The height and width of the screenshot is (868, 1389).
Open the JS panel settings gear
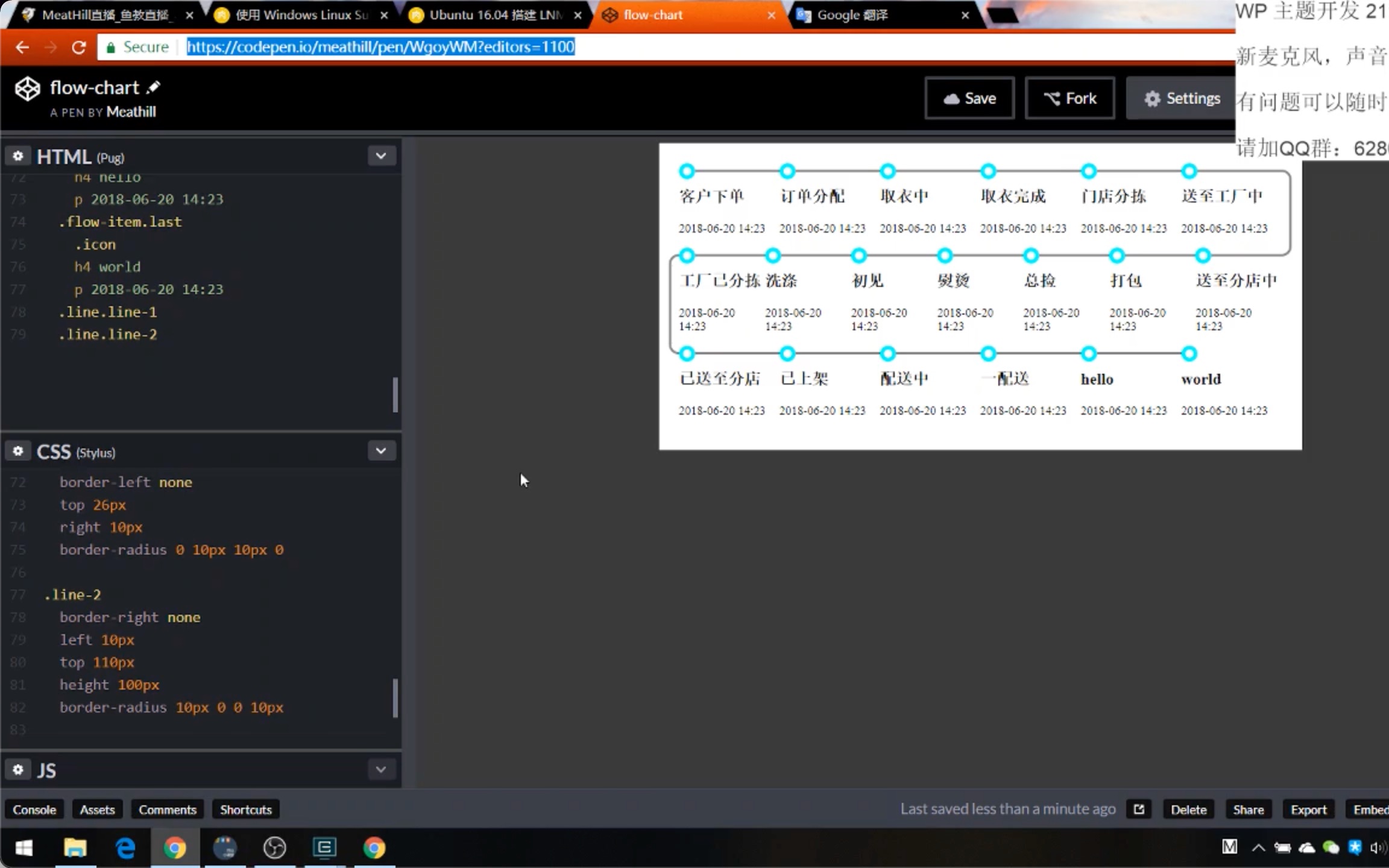[x=17, y=769]
